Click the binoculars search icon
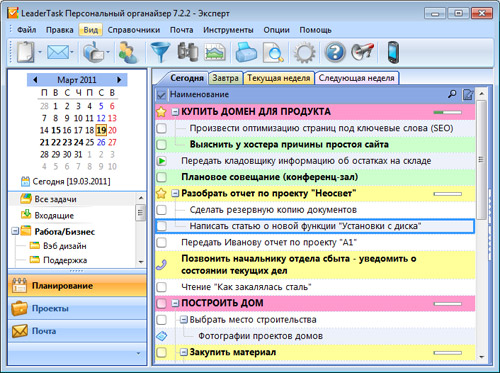Viewport: 500px width, 373px height. 188,52
